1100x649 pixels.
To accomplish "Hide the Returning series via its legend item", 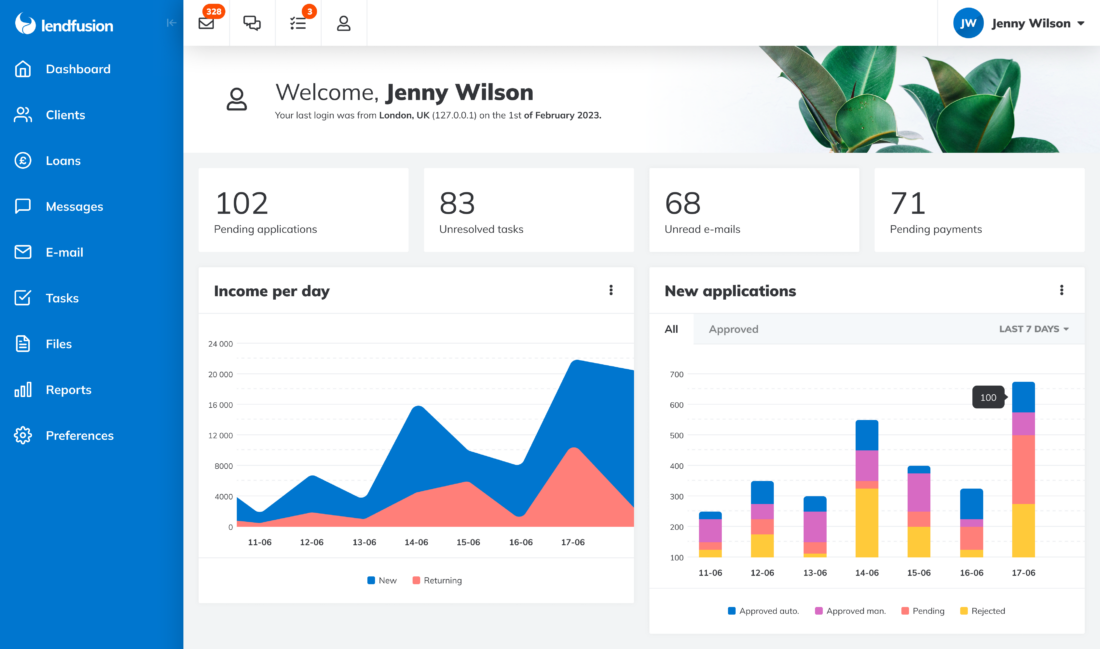I will [436, 580].
